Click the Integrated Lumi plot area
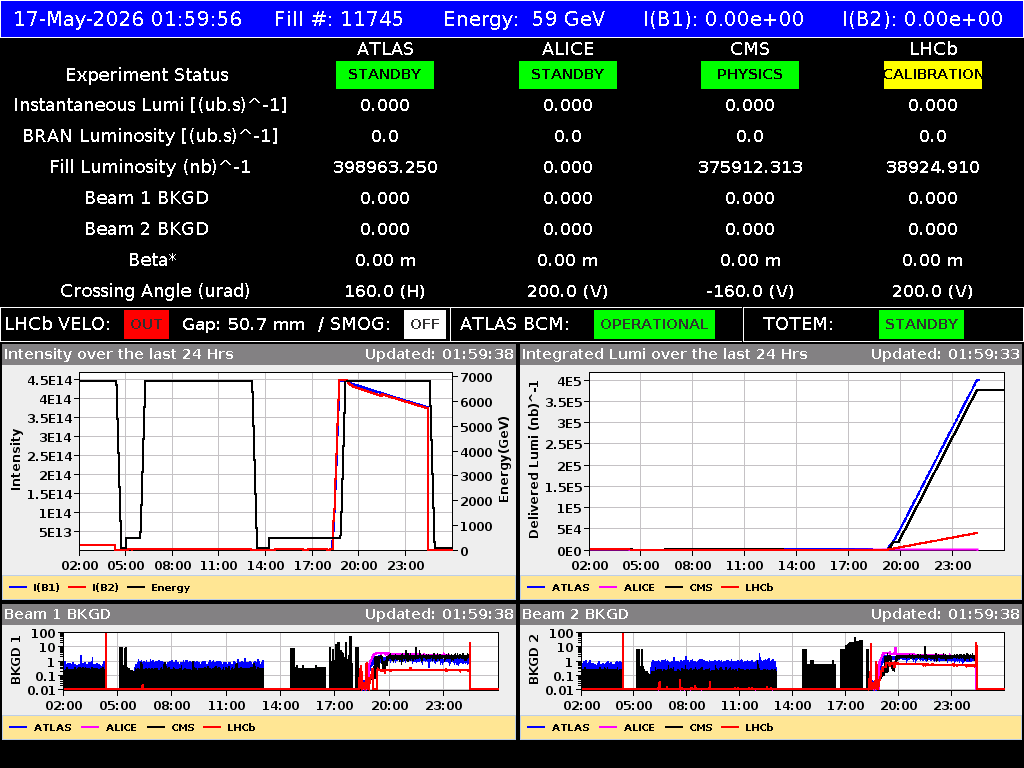Image resolution: width=1024 pixels, height=768 pixels. pyautogui.click(x=797, y=462)
